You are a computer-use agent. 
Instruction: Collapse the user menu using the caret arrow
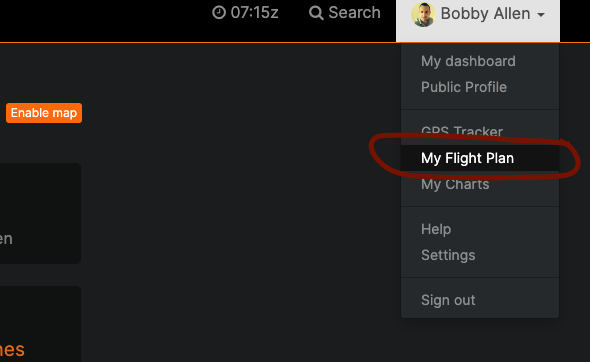pos(541,15)
